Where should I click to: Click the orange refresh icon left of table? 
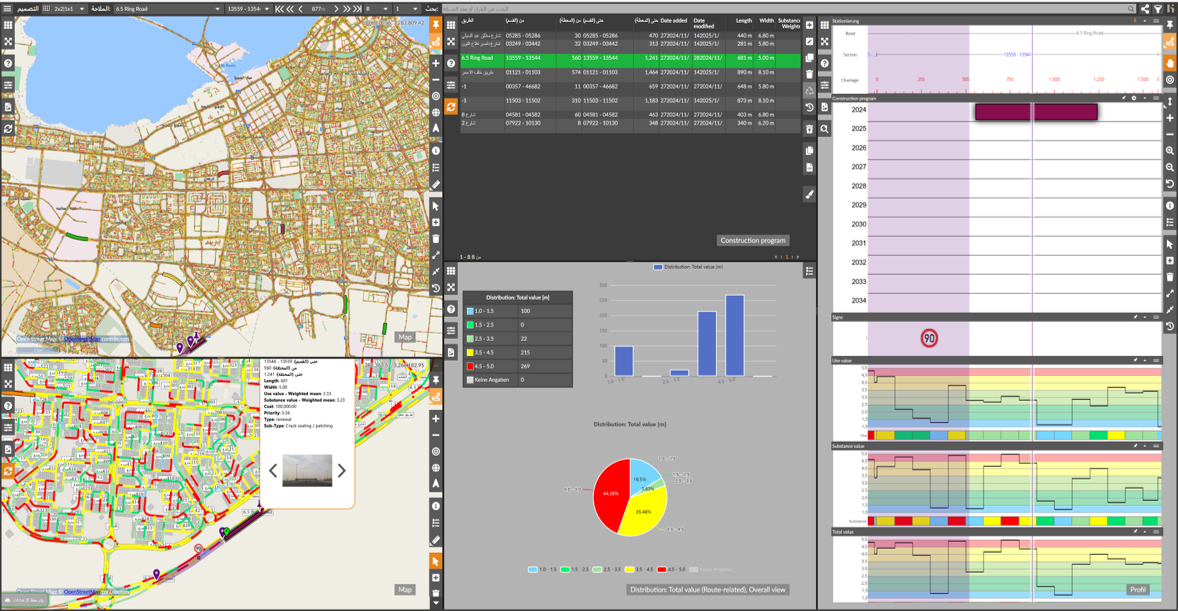click(x=451, y=107)
